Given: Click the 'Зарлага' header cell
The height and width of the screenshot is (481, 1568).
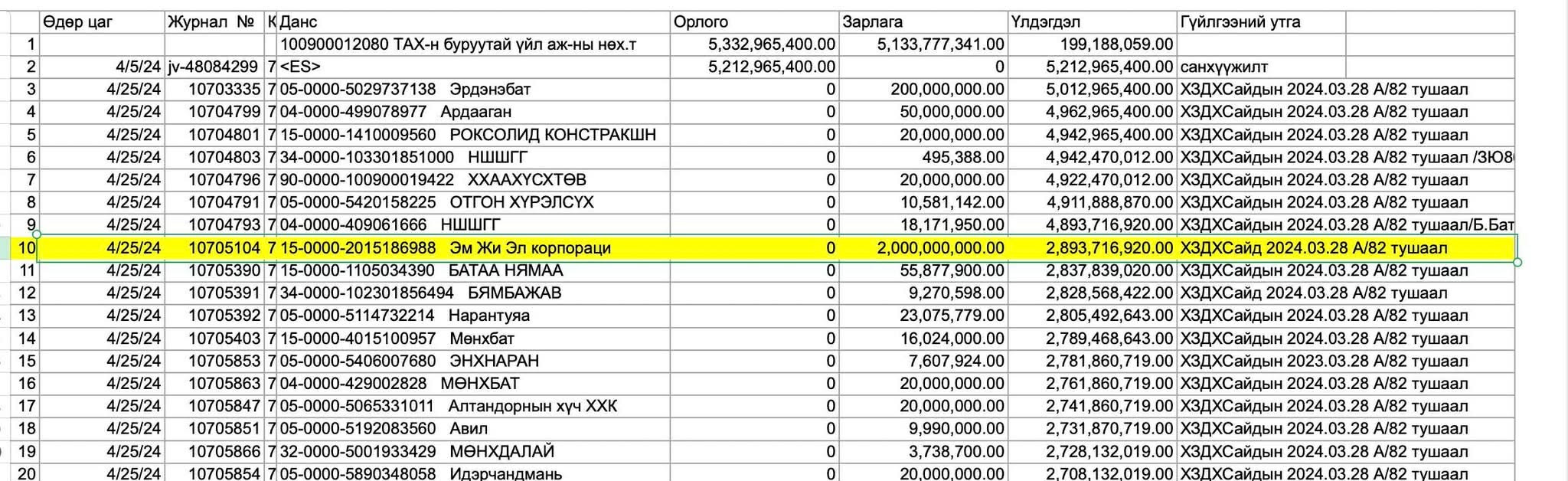Looking at the screenshot, I should (x=923, y=22).
